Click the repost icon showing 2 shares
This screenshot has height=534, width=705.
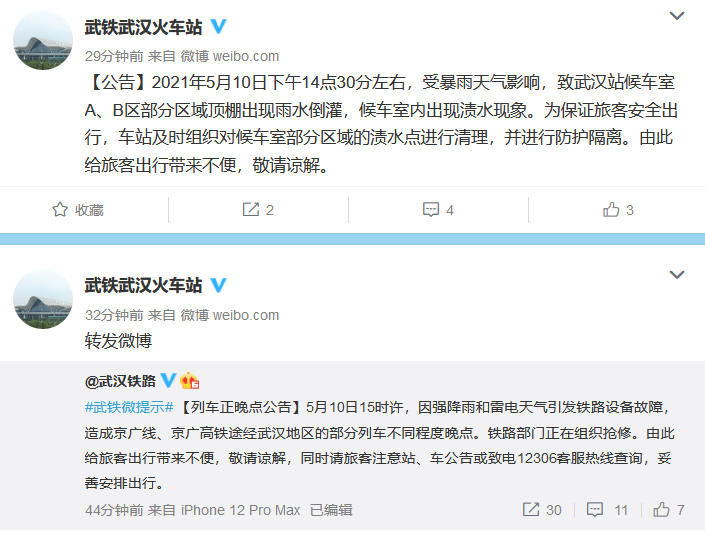pyautogui.click(x=251, y=209)
